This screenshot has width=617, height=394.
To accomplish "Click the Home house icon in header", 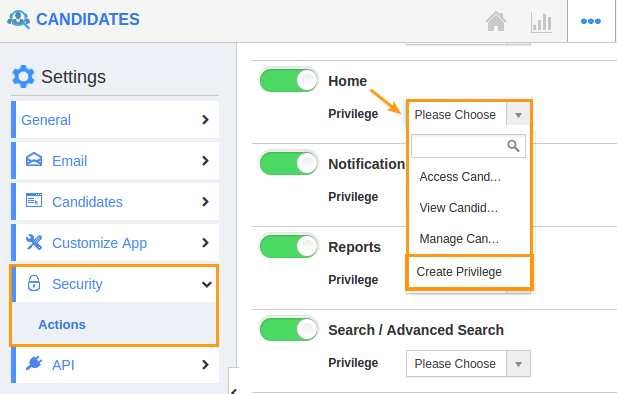I will click(496, 21).
